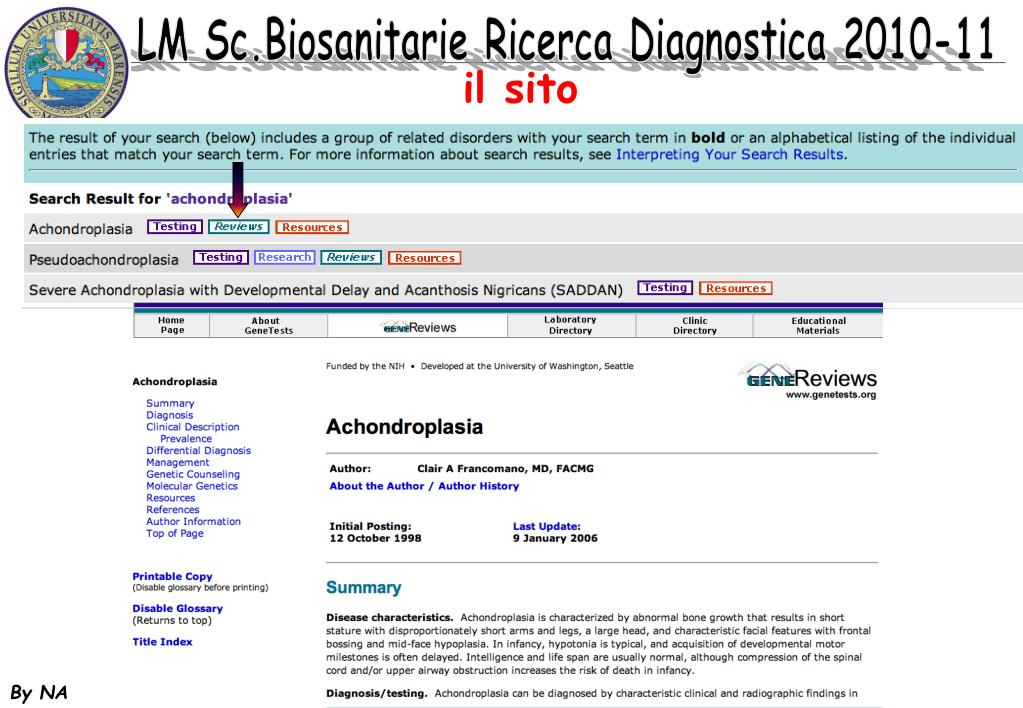Open Resources for Pseudoachondroplasia
The height and width of the screenshot is (708, 1023).
point(425,258)
